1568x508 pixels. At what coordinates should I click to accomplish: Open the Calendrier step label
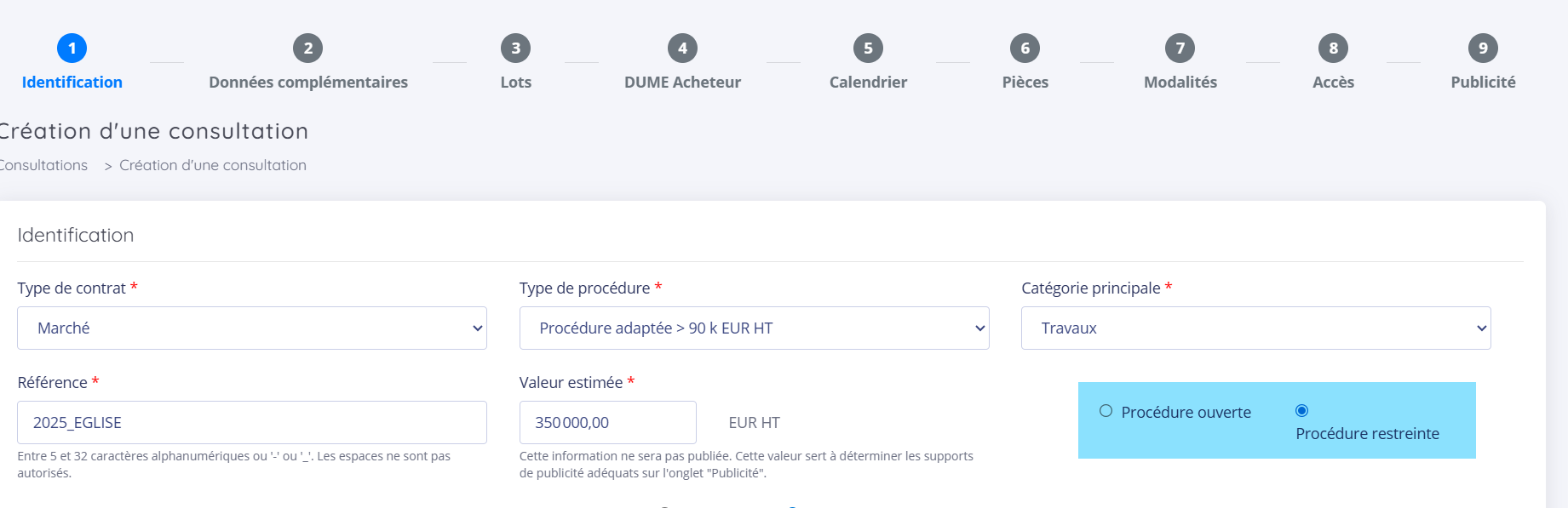[x=868, y=83]
